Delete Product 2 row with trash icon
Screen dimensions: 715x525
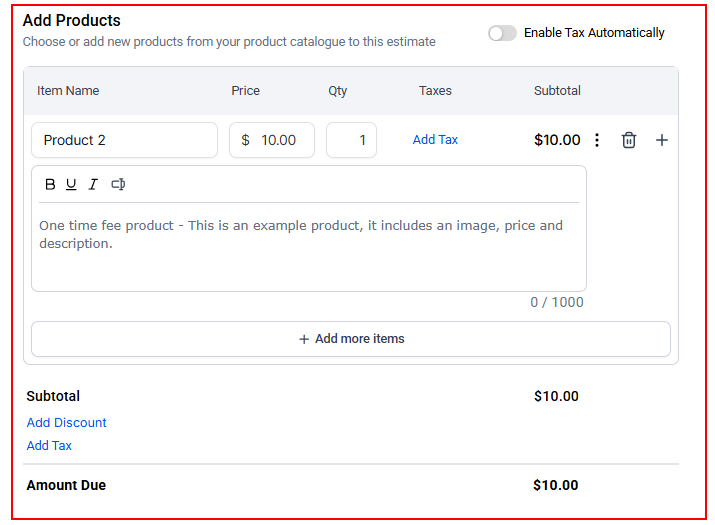(x=629, y=140)
